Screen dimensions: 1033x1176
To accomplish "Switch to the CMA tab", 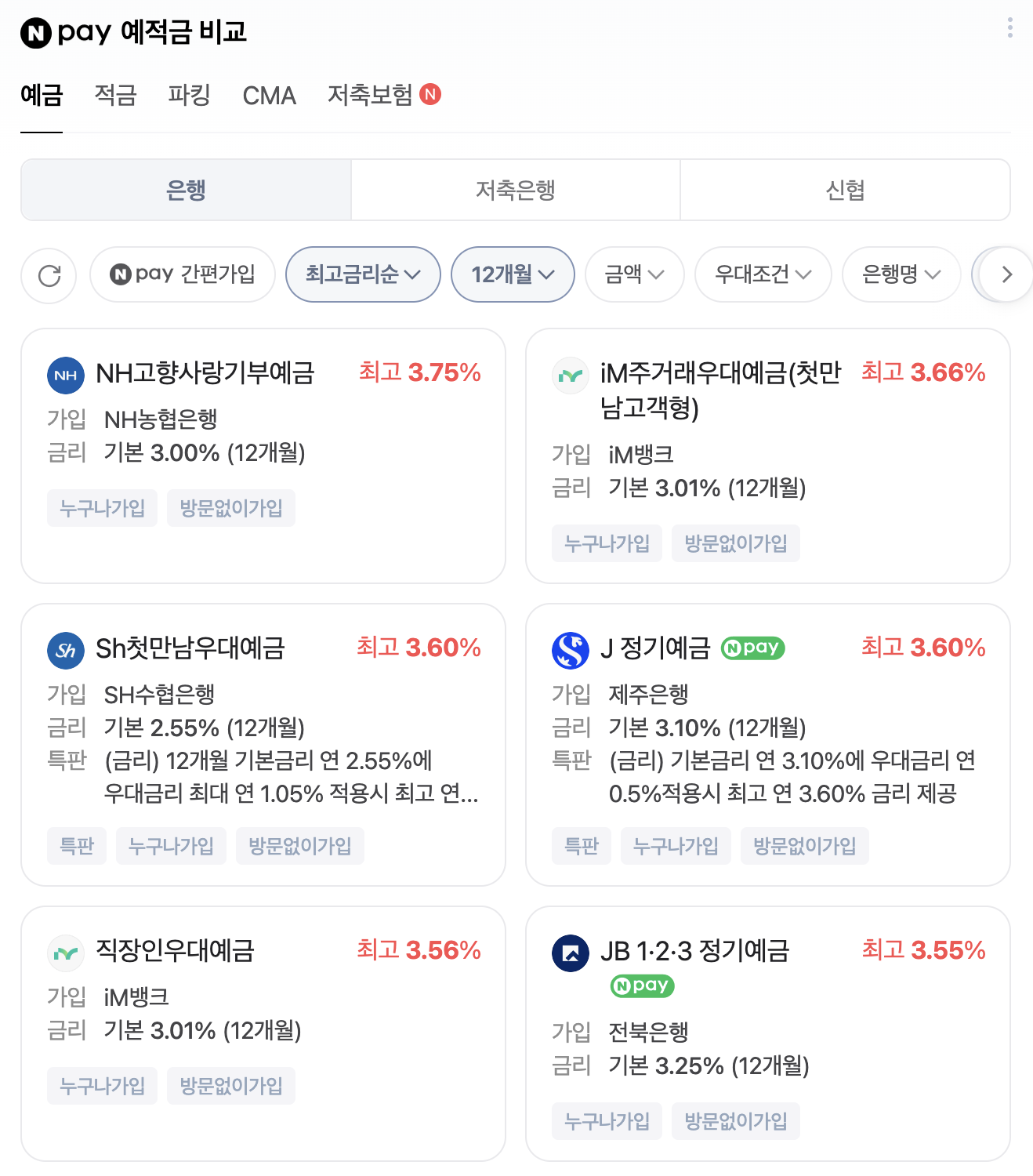I will tap(270, 96).
